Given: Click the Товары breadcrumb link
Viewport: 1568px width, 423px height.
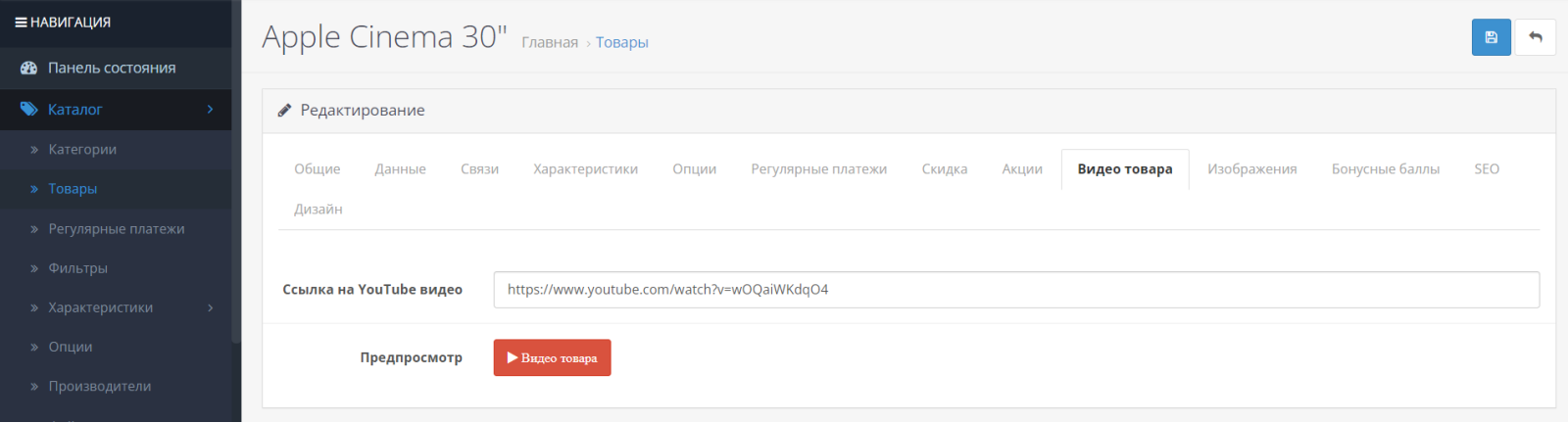Looking at the screenshot, I should pyautogui.click(x=621, y=42).
